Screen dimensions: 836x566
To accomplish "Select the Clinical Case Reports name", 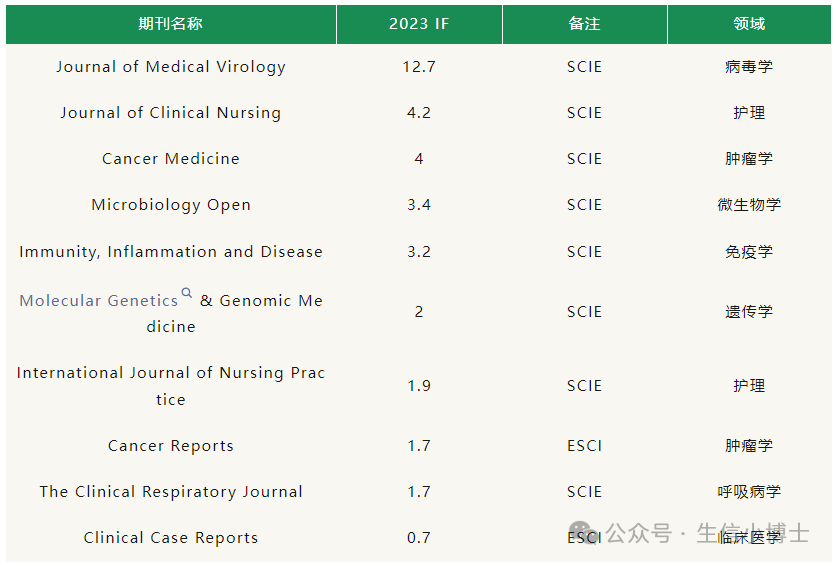I will point(171,538).
